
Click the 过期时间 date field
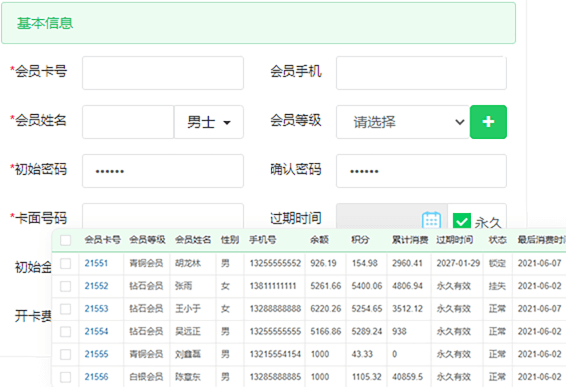point(392,216)
